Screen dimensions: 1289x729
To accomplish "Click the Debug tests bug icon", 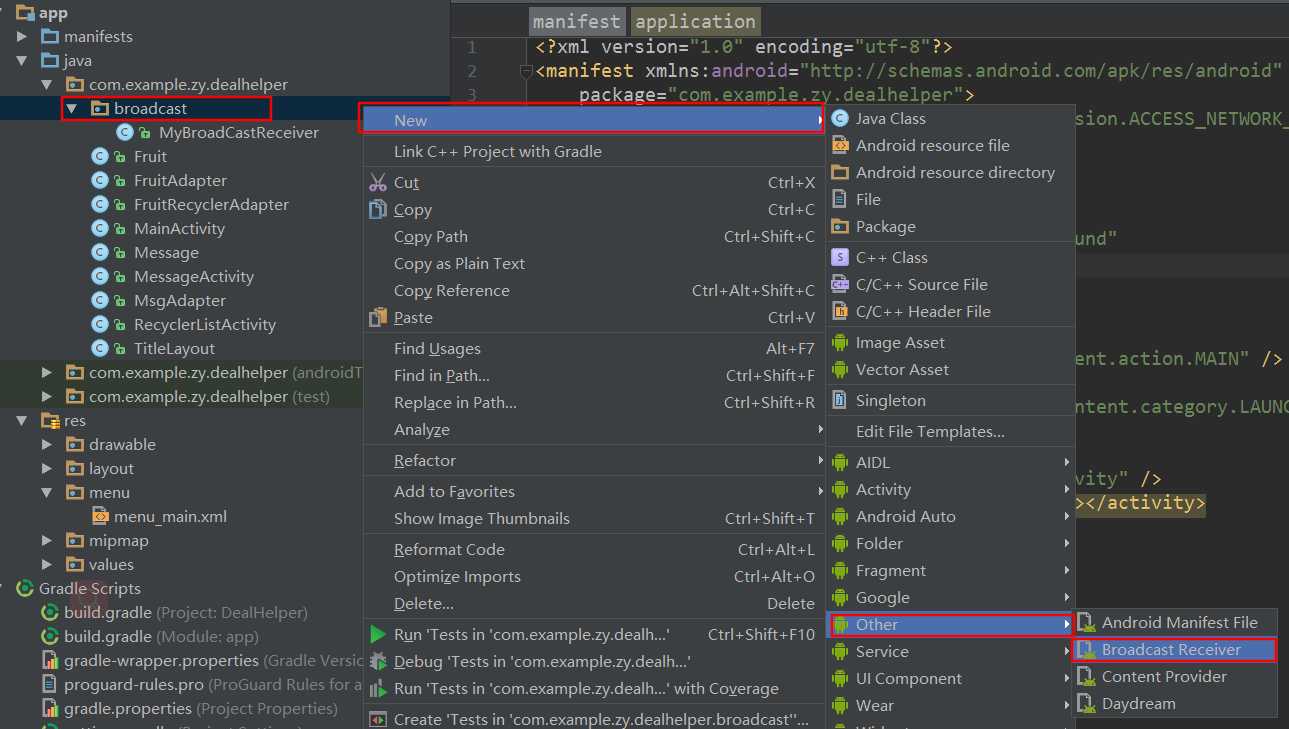I will point(378,661).
